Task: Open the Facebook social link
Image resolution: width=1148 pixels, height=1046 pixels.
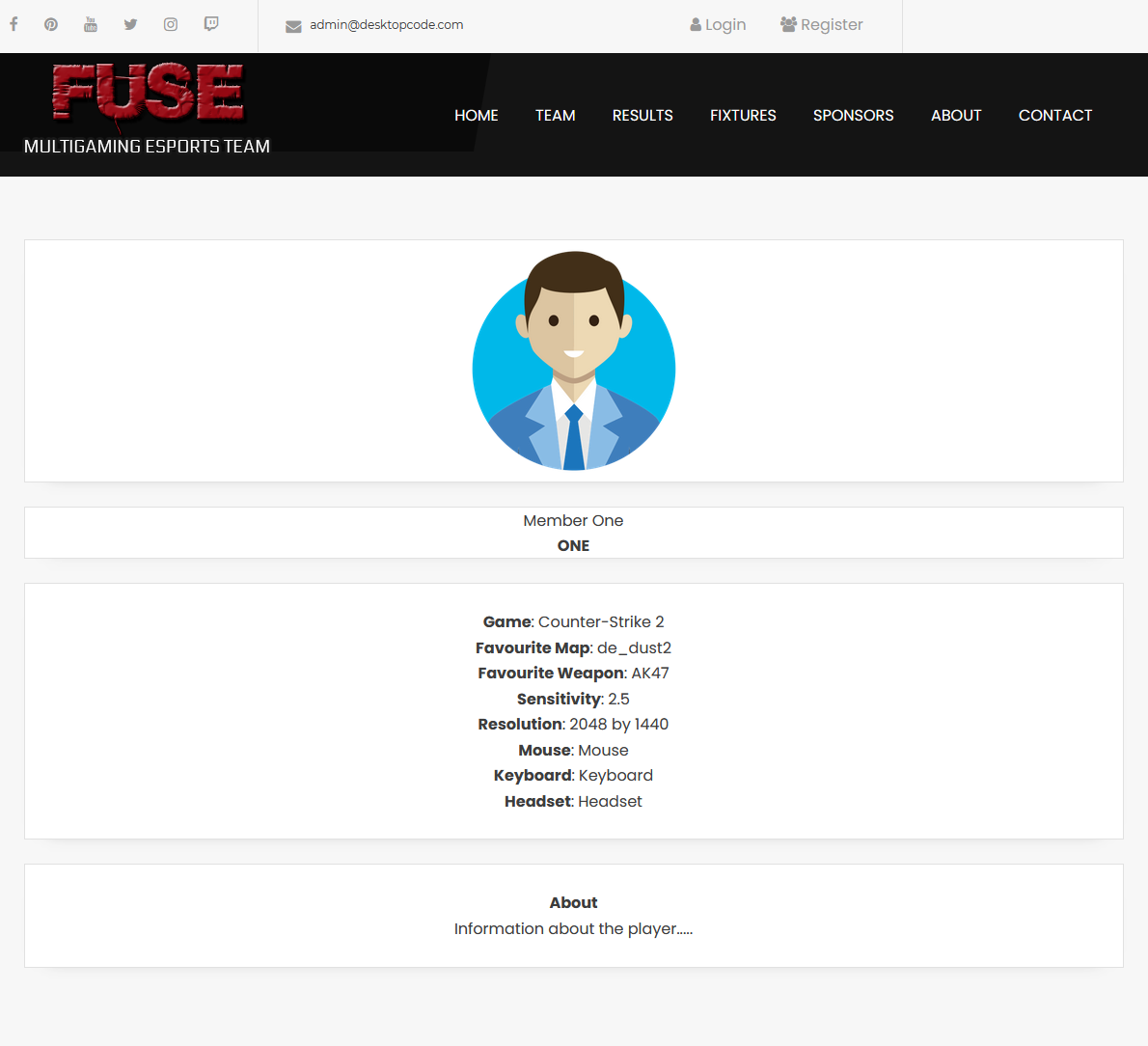Action: pos(14,24)
